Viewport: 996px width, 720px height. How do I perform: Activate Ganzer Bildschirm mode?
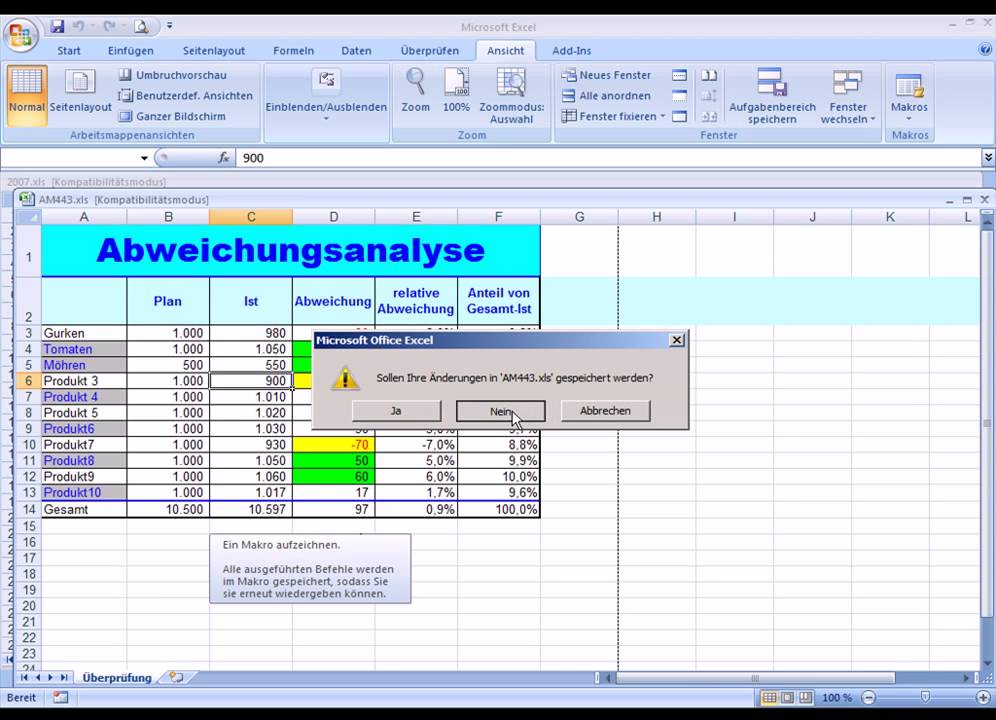(172, 116)
